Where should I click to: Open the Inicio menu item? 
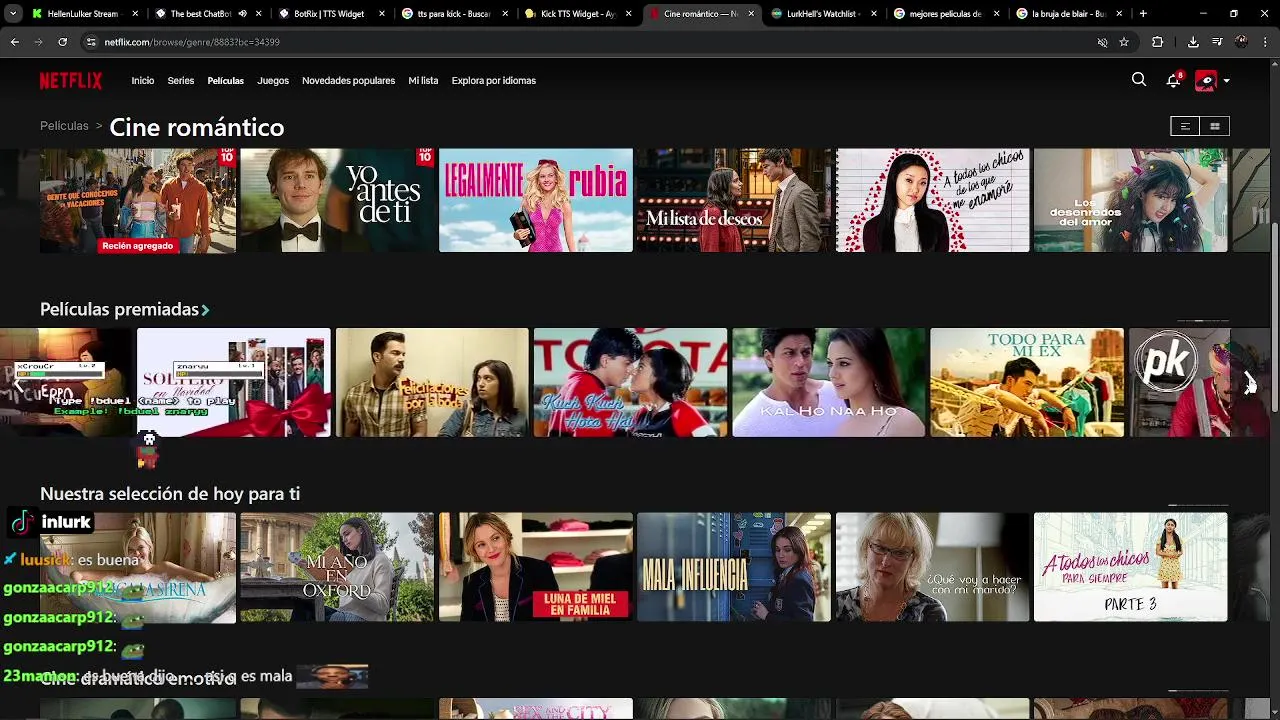coord(143,81)
